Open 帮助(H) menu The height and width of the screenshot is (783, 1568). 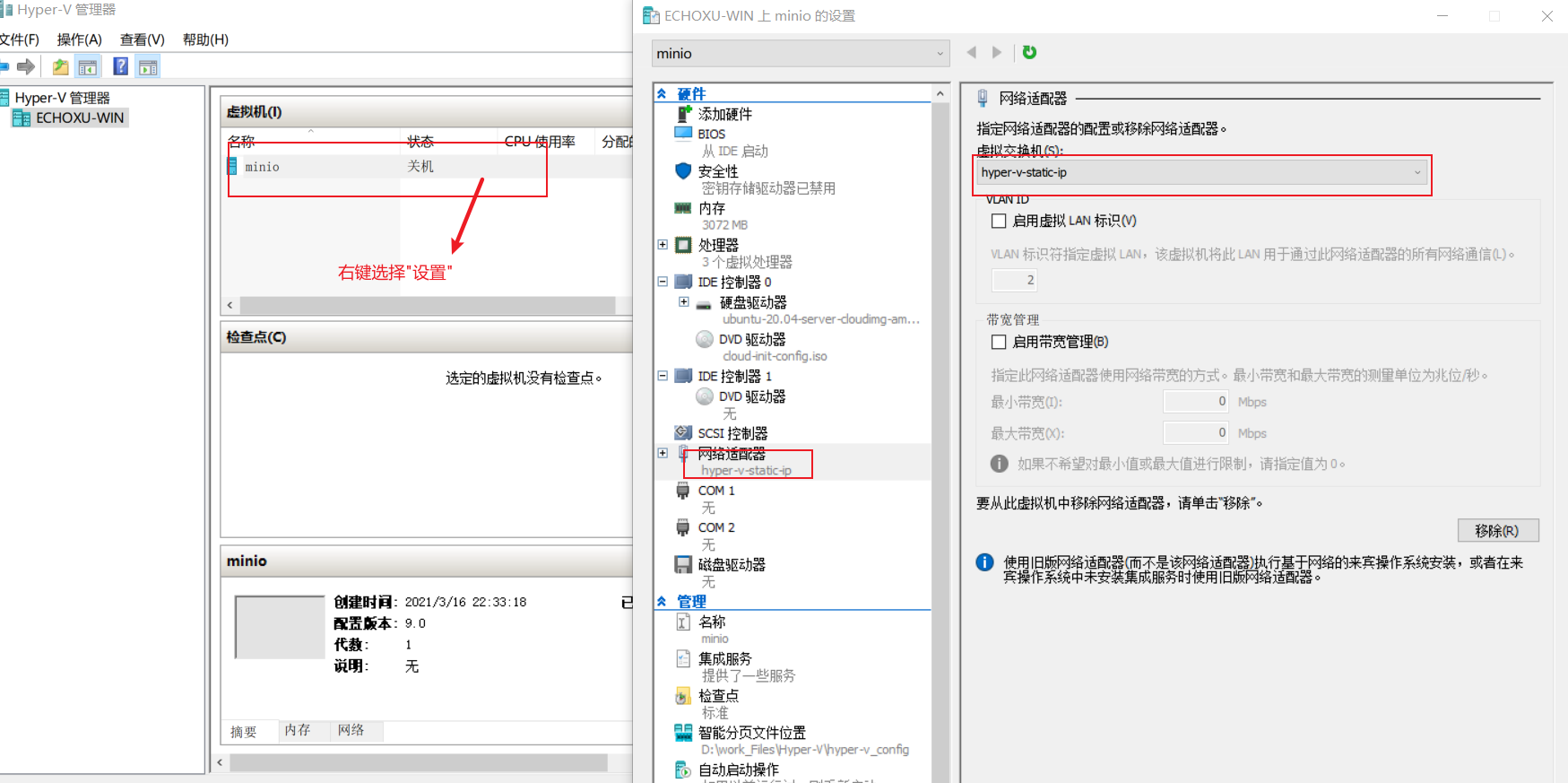tap(205, 39)
